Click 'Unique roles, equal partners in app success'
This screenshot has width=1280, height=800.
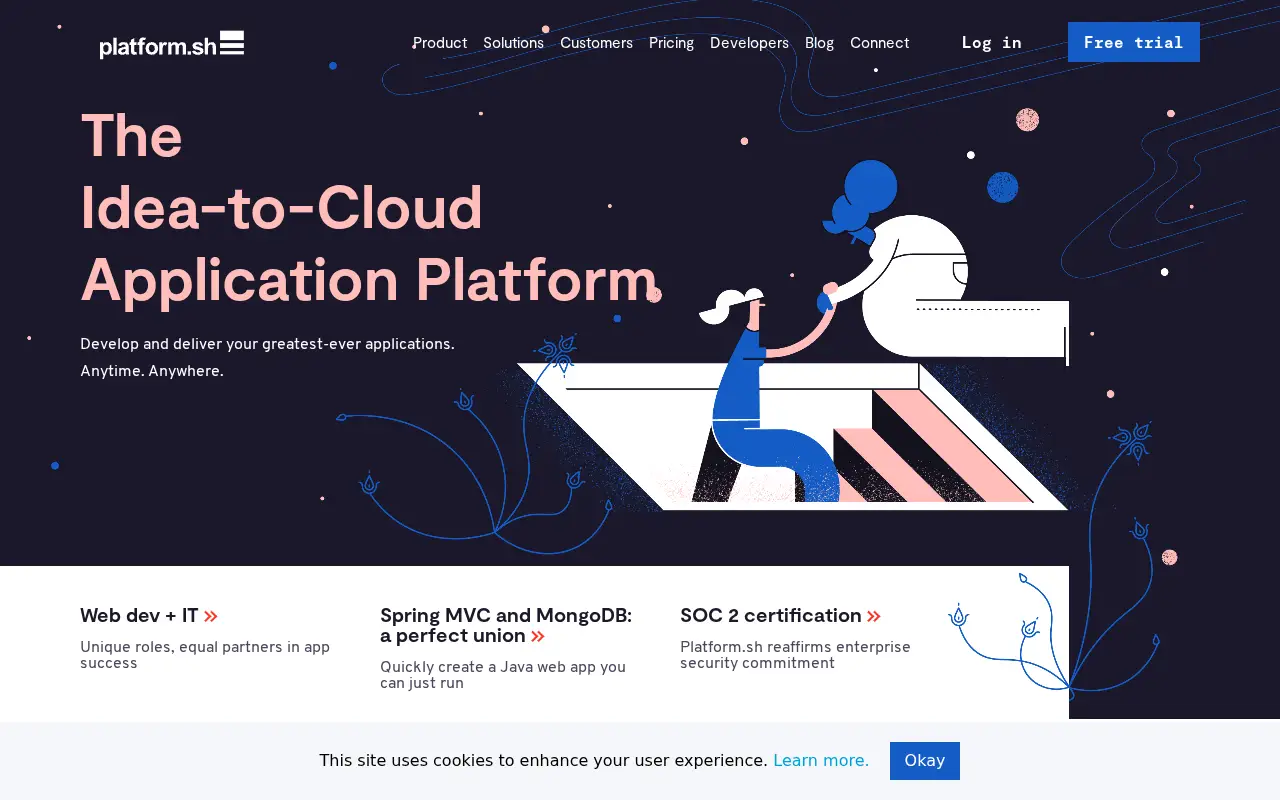(x=205, y=655)
